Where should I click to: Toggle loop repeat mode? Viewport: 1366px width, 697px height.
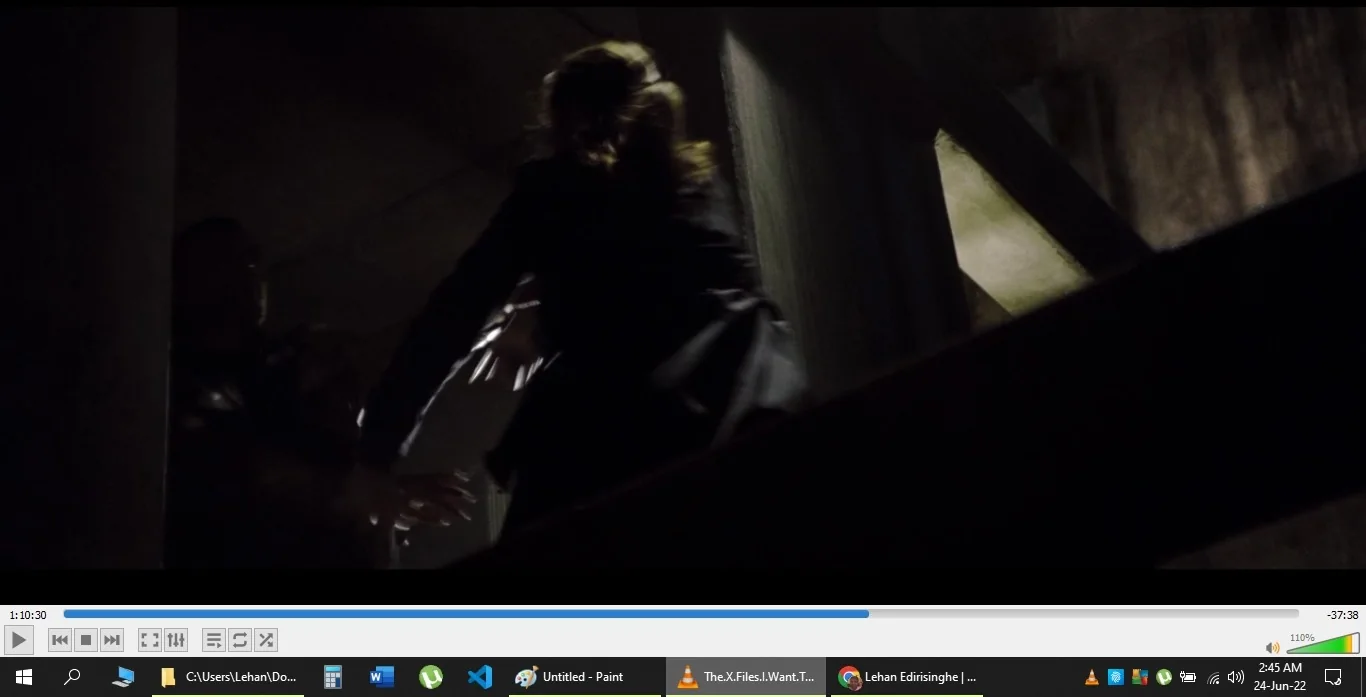click(x=239, y=640)
